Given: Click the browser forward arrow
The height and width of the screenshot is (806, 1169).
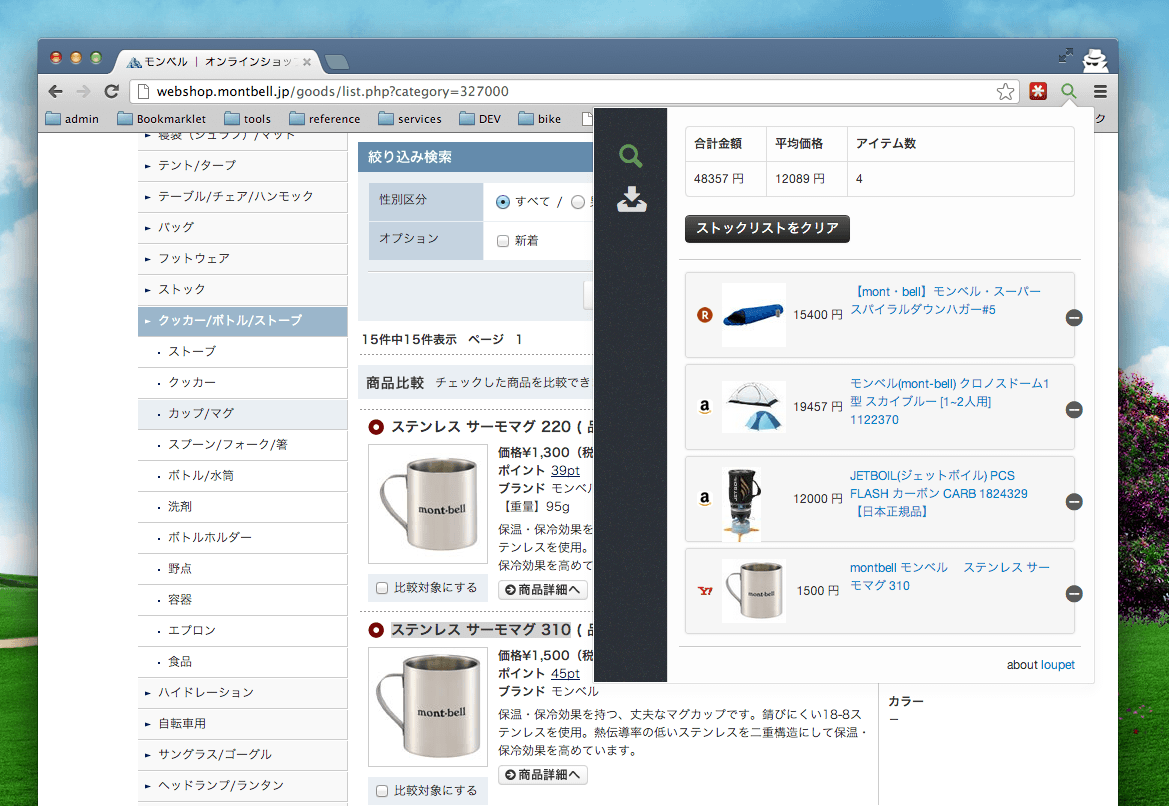Looking at the screenshot, I should click(x=84, y=91).
